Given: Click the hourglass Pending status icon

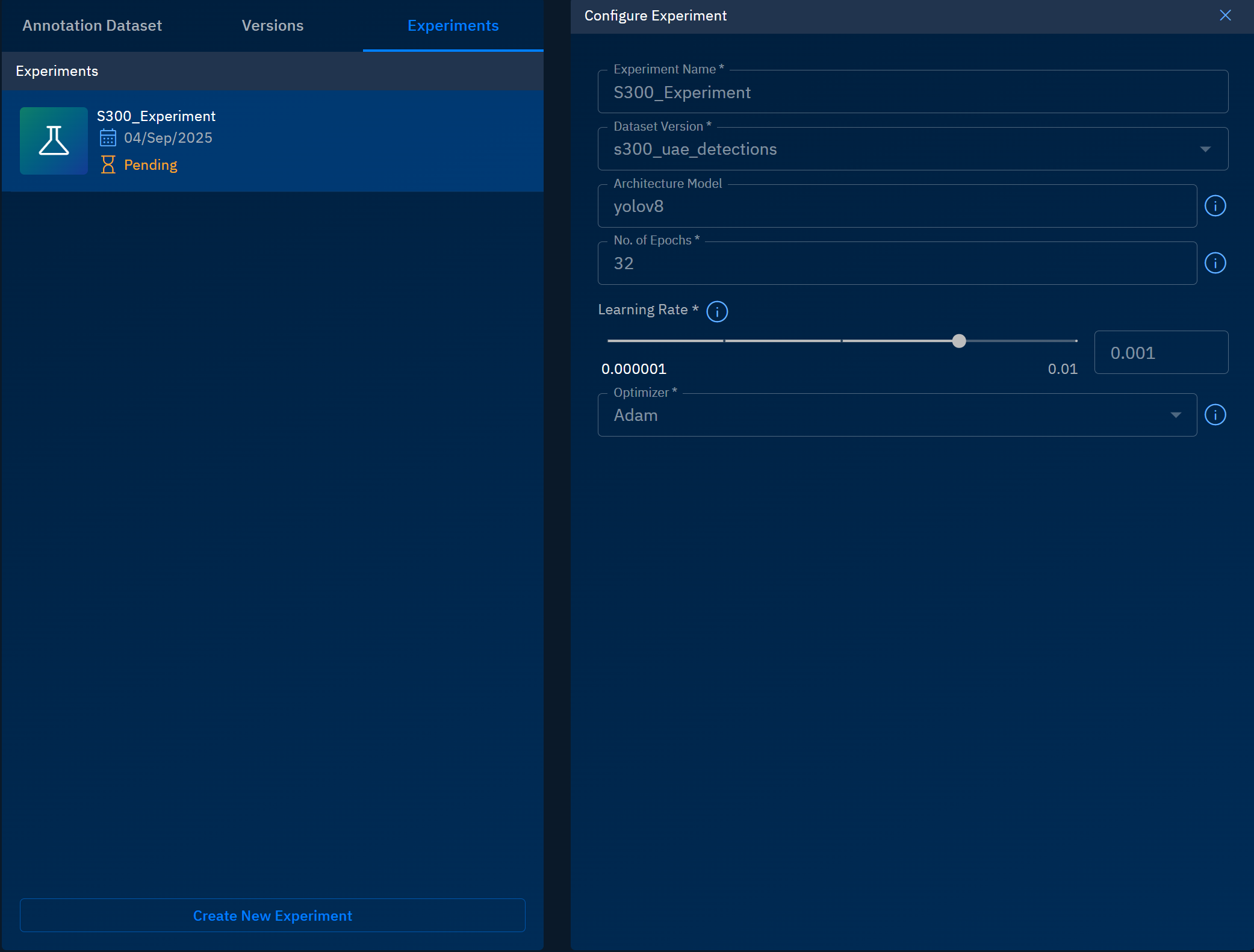Looking at the screenshot, I should pos(108,164).
